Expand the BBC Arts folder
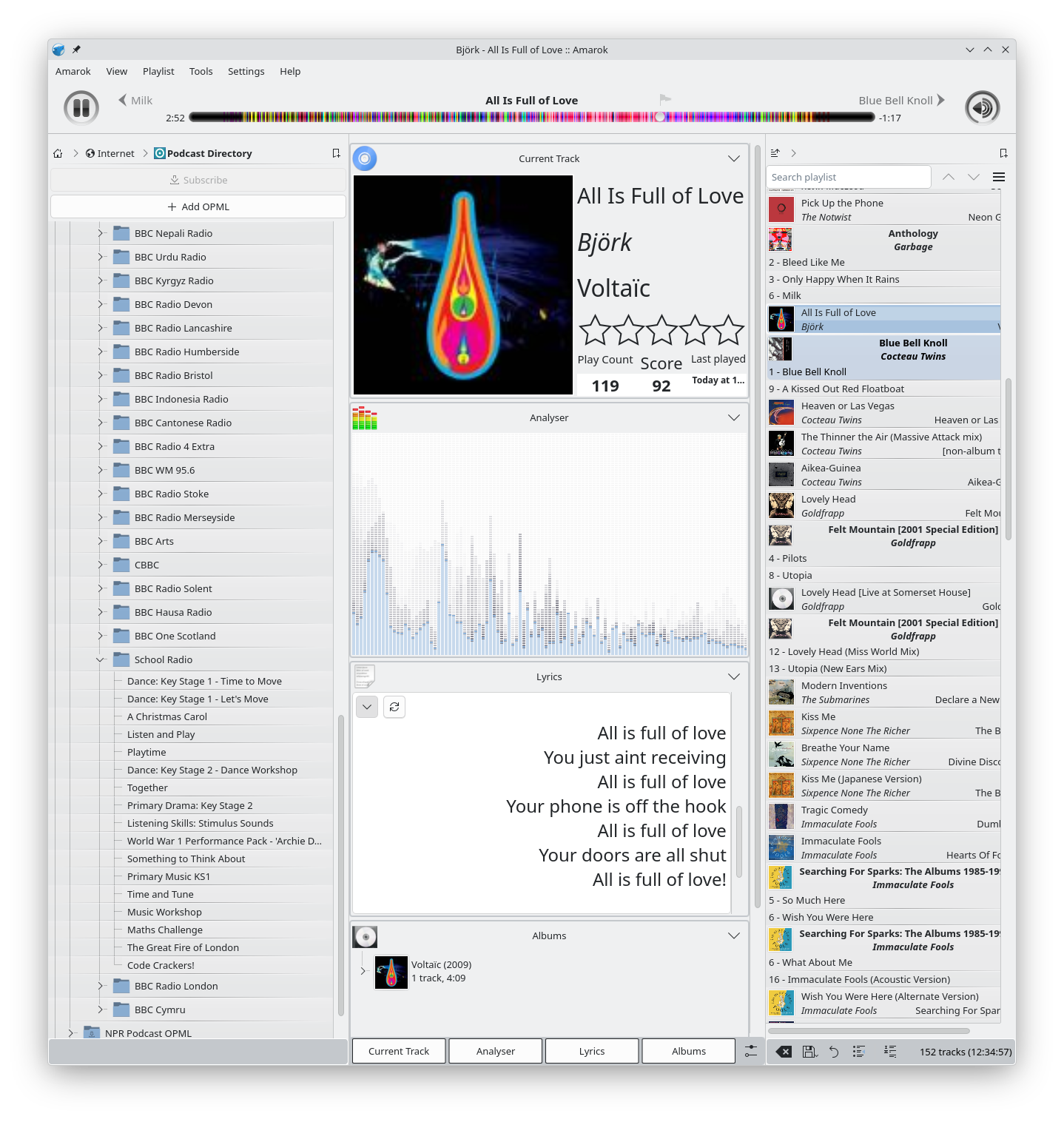Image resolution: width=1064 pixels, height=1122 pixels. [x=101, y=541]
